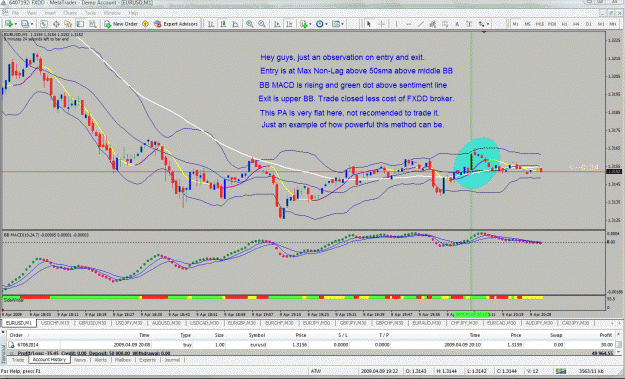Switch to the GBPUSD,M30 chart tab
The height and width of the screenshot is (379, 625).
coord(92,323)
